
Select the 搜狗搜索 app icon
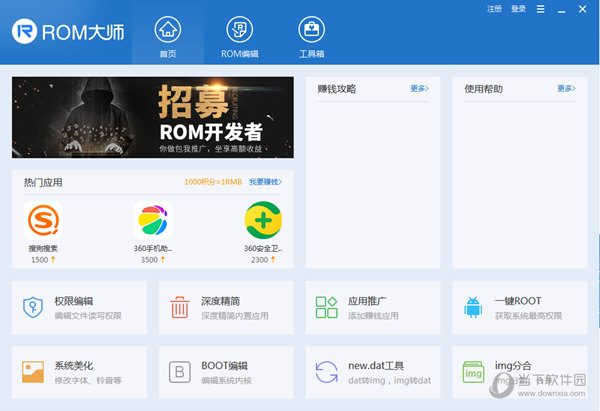(x=43, y=221)
